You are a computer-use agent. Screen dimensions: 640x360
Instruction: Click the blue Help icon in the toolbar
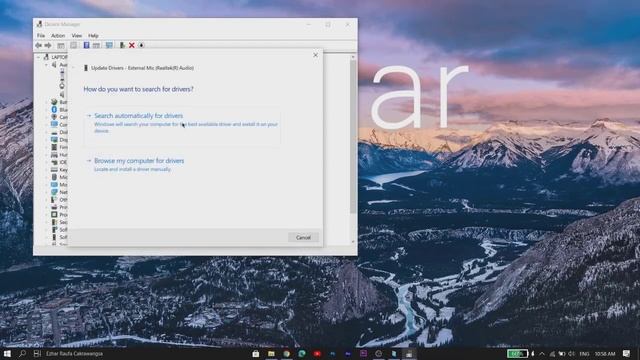87,45
